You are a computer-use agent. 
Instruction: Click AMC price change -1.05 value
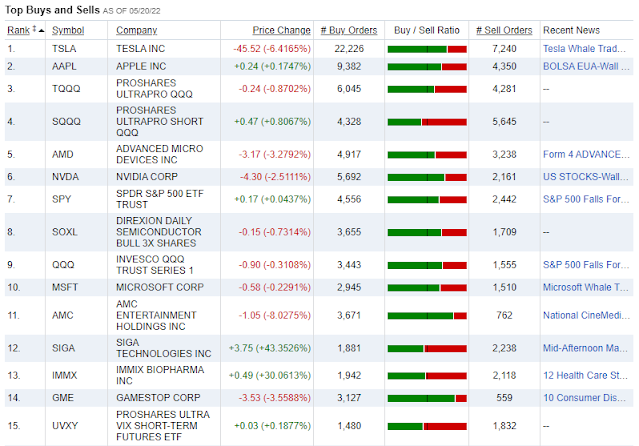tap(274, 315)
